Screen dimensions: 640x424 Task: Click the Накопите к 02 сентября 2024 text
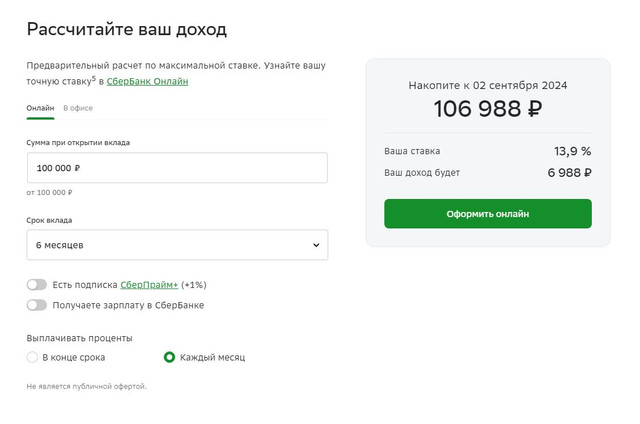(488, 85)
